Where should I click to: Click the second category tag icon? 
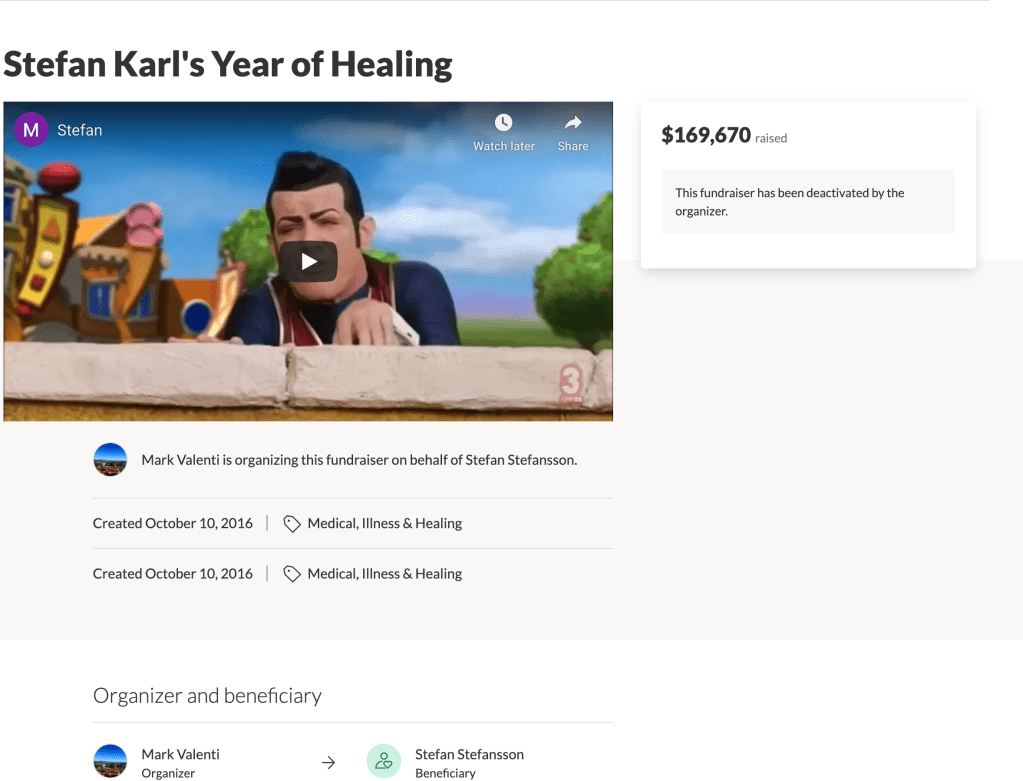[x=292, y=574]
